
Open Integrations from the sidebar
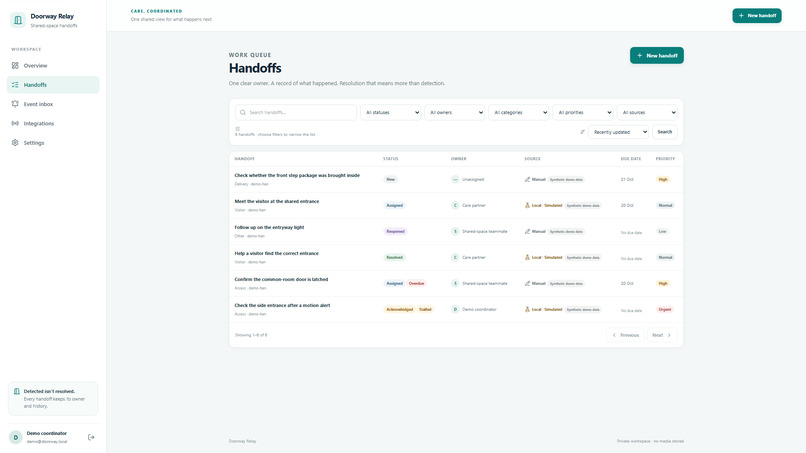click(53, 123)
